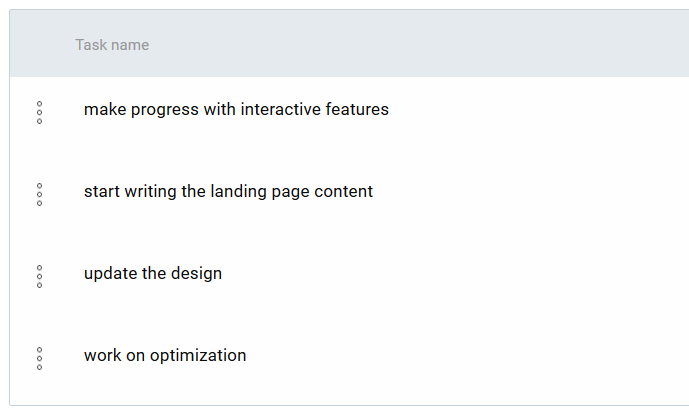Open the 'work on optimization' task
689x418 pixels.
[x=165, y=356]
